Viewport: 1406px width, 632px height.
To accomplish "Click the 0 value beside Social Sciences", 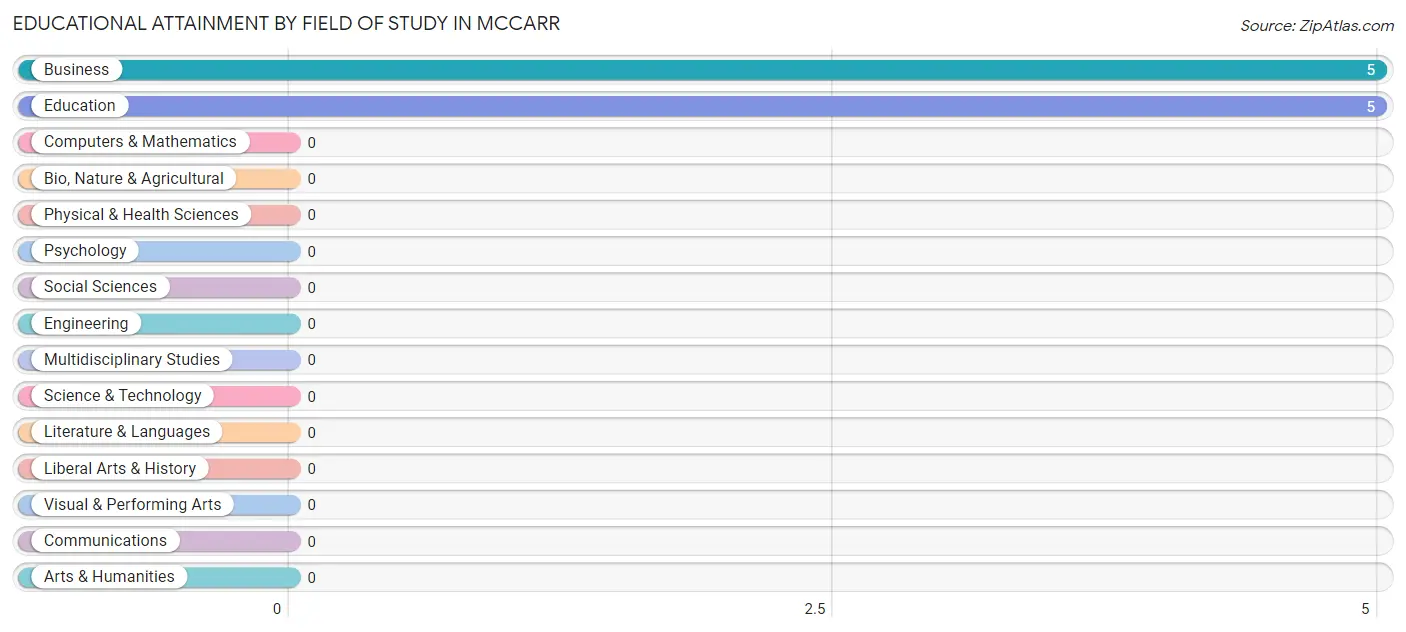I will pyautogui.click(x=311, y=288).
